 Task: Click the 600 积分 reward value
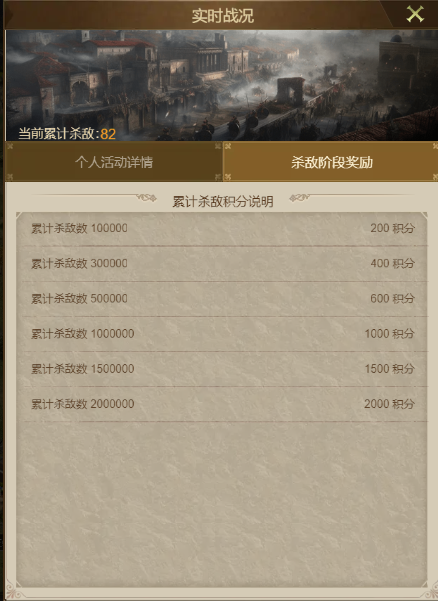click(x=392, y=299)
